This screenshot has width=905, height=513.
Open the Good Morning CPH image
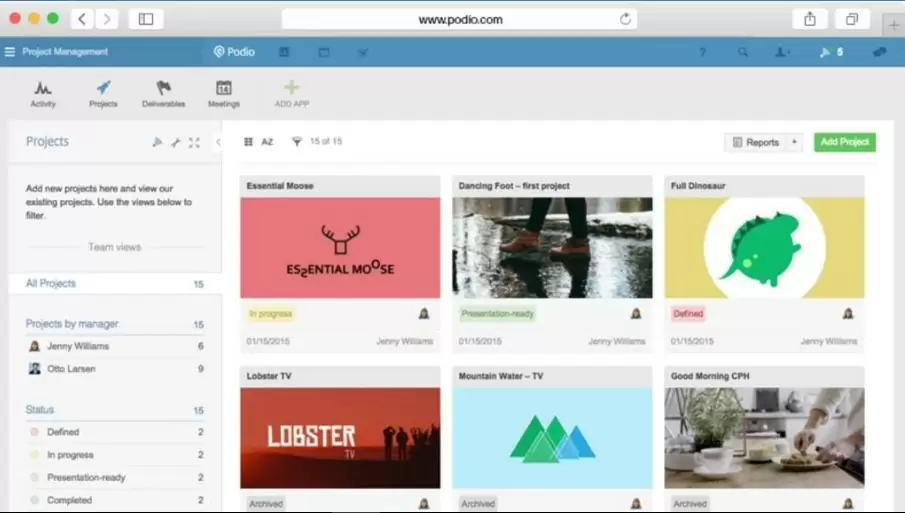(x=764, y=438)
